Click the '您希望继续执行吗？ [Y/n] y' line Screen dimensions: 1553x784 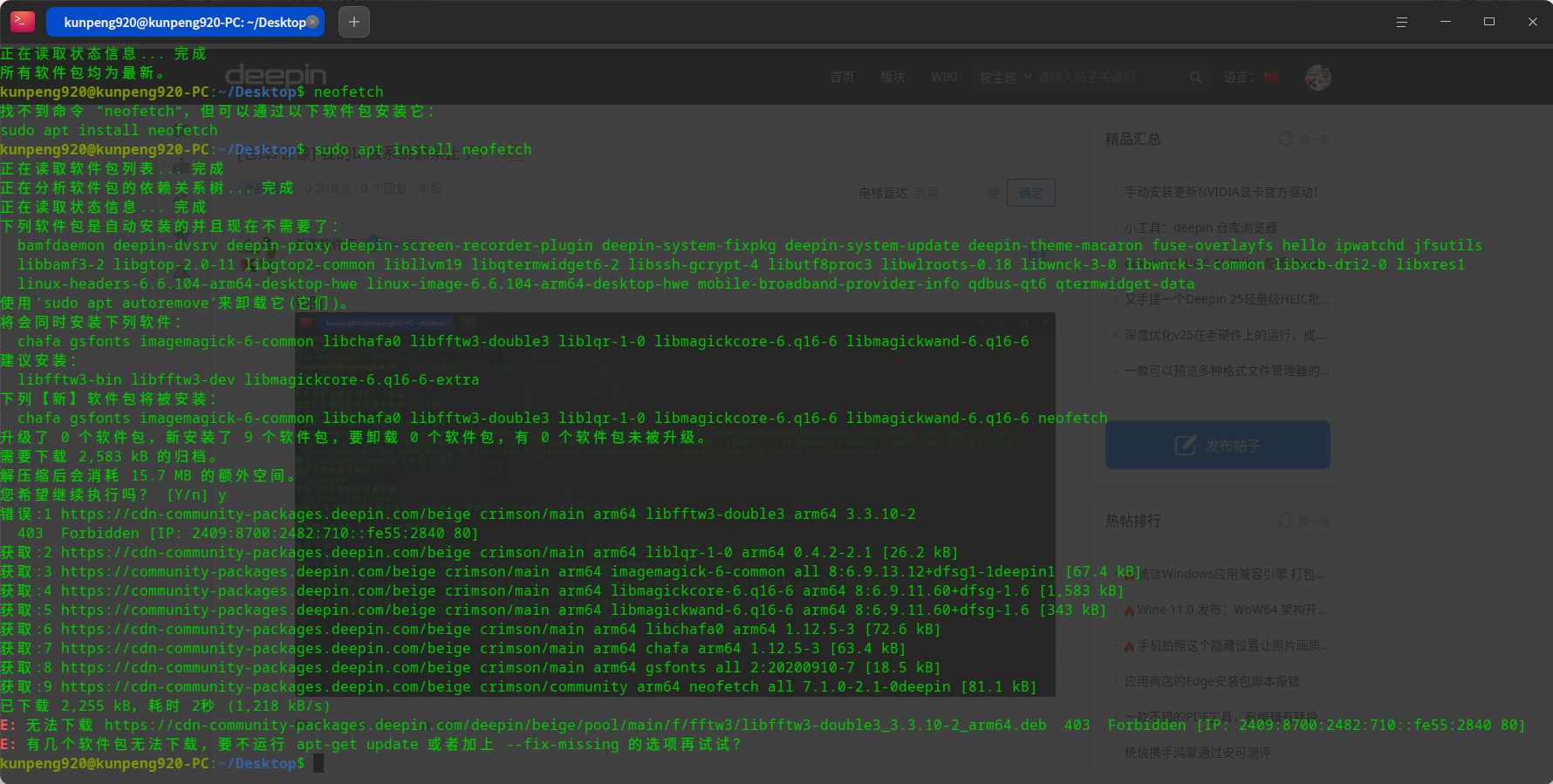113,494
